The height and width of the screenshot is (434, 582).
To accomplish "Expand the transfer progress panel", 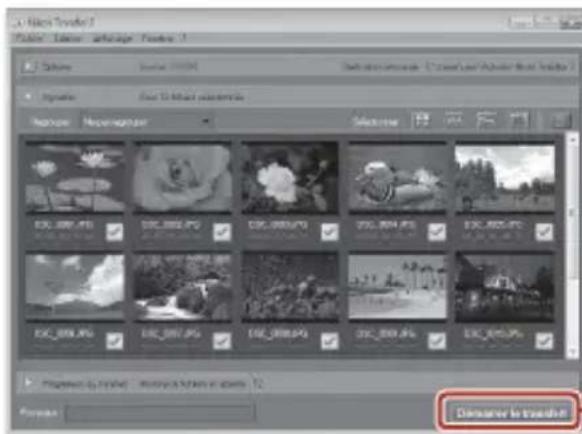I will [28, 383].
